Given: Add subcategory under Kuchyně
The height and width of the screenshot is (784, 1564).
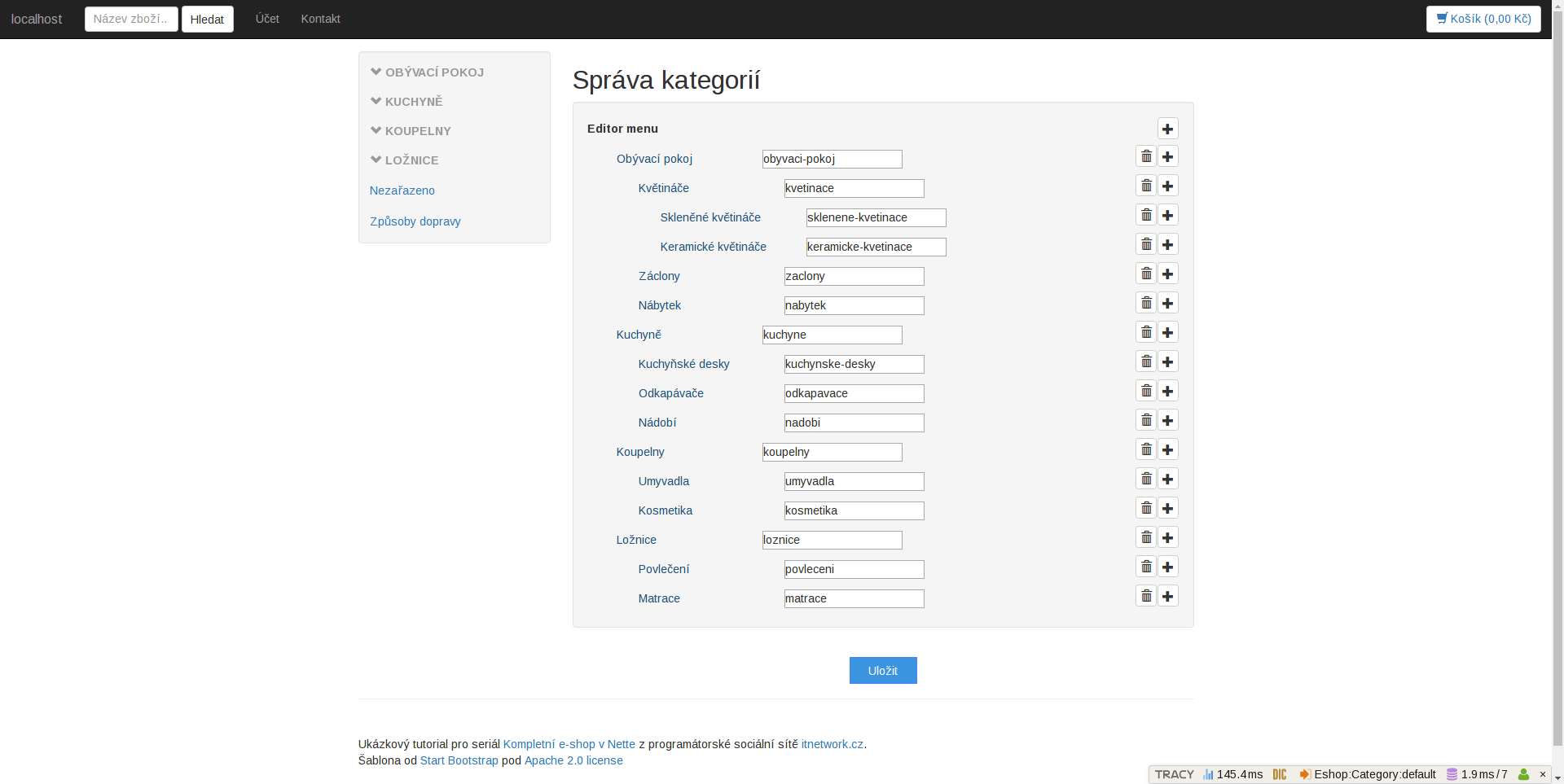Looking at the screenshot, I should (x=1168, y=332).
